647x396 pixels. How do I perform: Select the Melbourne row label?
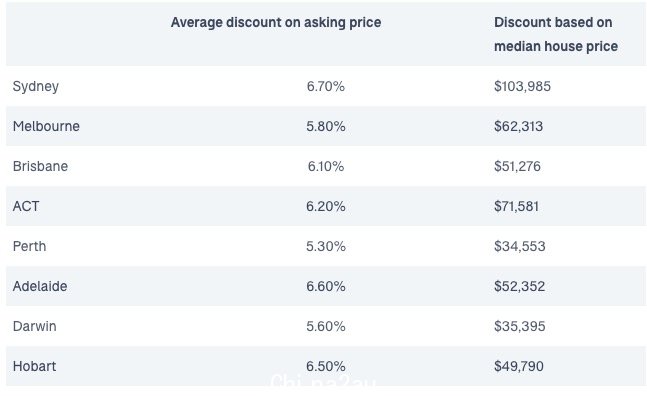point(46,126)
